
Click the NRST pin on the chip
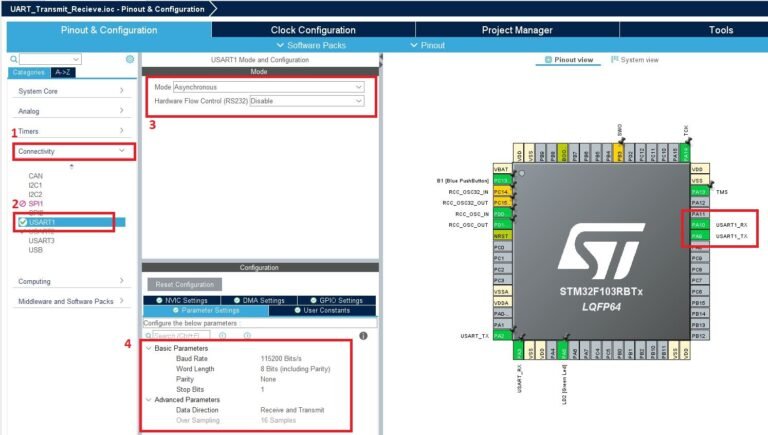pos(501,235)
